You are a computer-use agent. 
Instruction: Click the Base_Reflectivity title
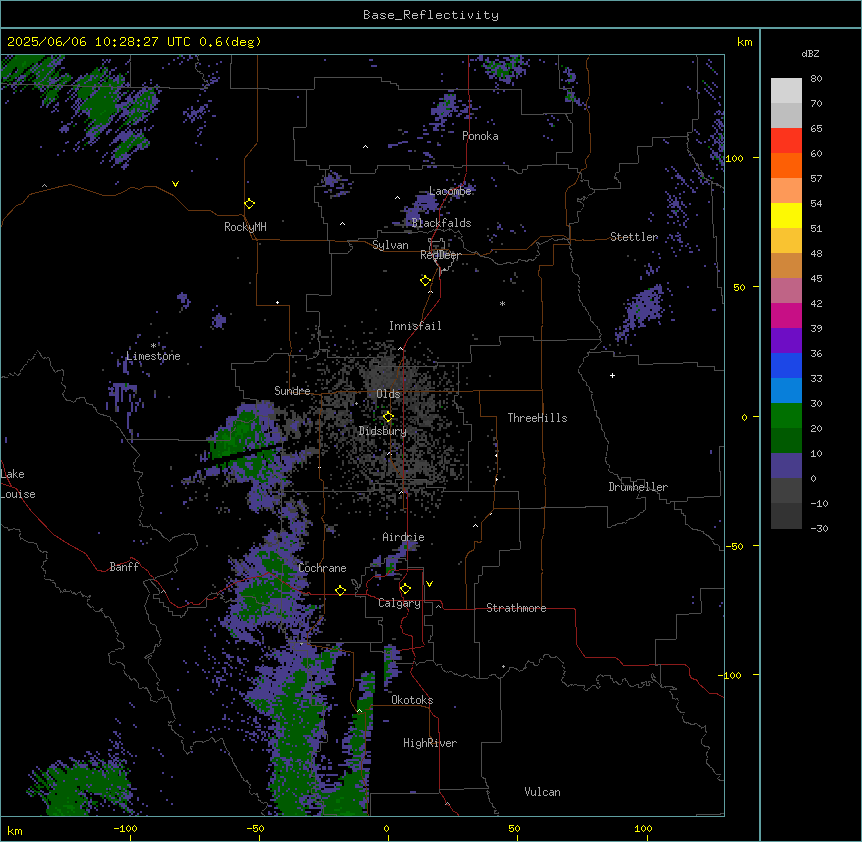coord(431,15)
